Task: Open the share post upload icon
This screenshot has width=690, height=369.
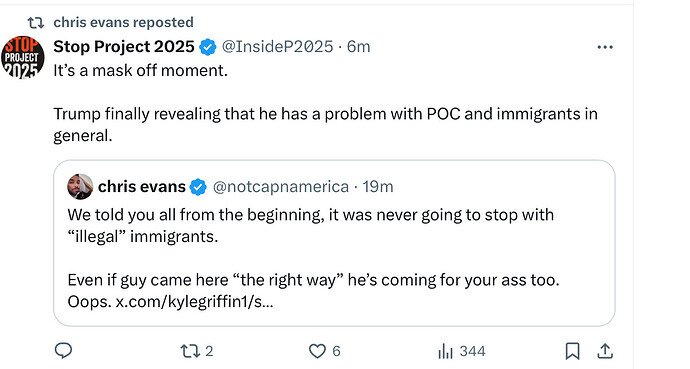Action: pos(605,351)
